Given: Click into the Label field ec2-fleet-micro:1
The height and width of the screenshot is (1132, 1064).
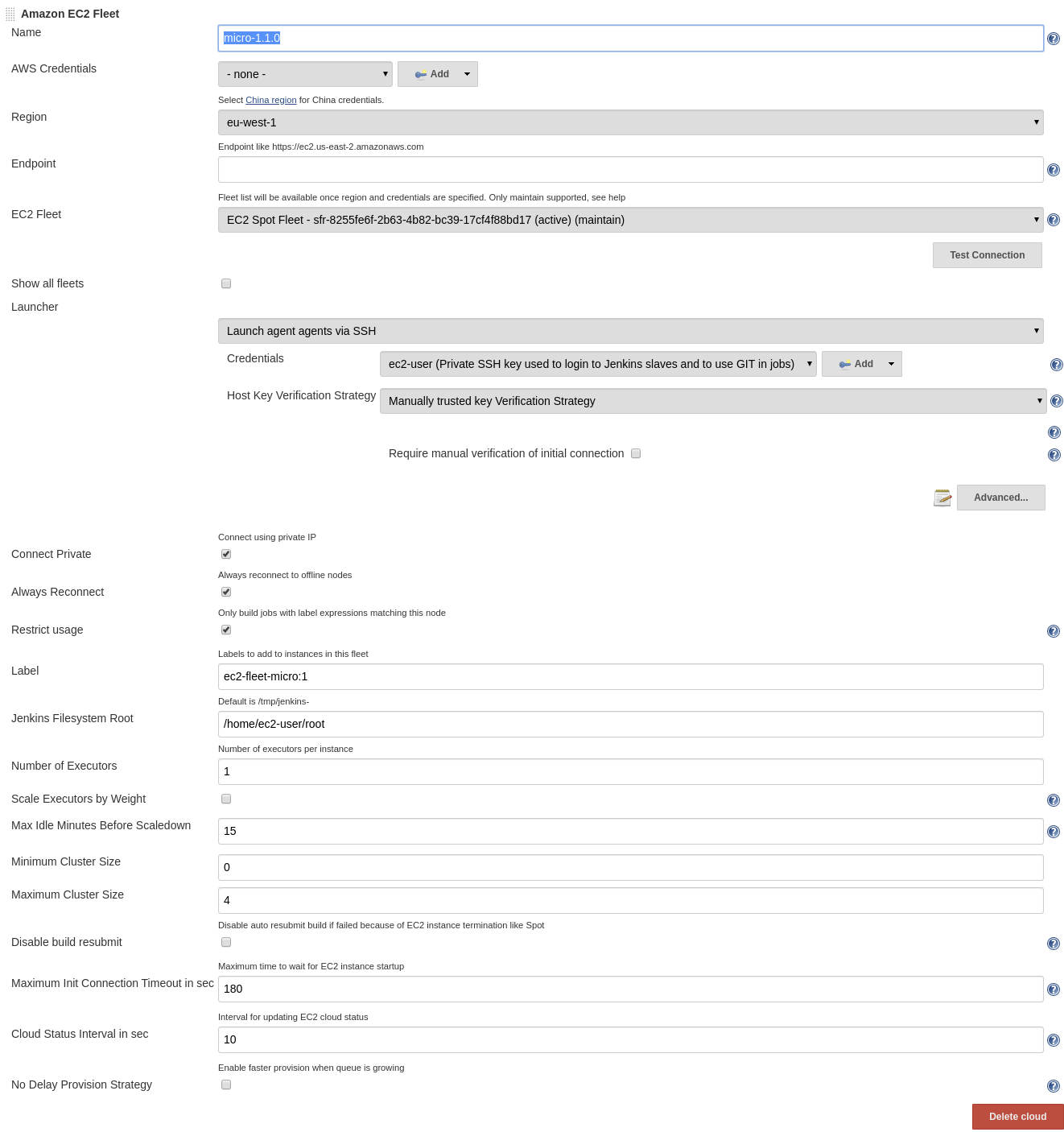Looking at the screenshot, I should pyautogui.click(x=631, y=676).
